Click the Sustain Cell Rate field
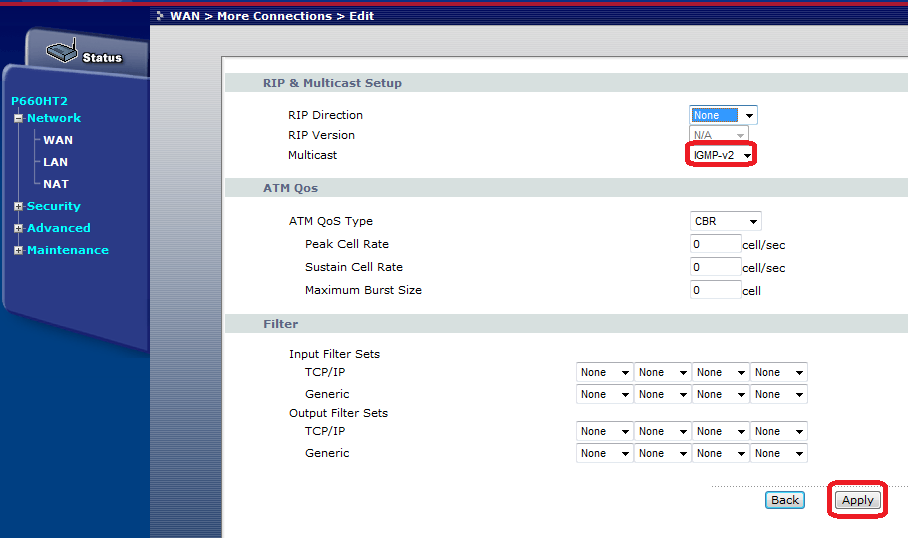Image resolution: width=908 pixels, height=538 pixels. click(716, 267)
